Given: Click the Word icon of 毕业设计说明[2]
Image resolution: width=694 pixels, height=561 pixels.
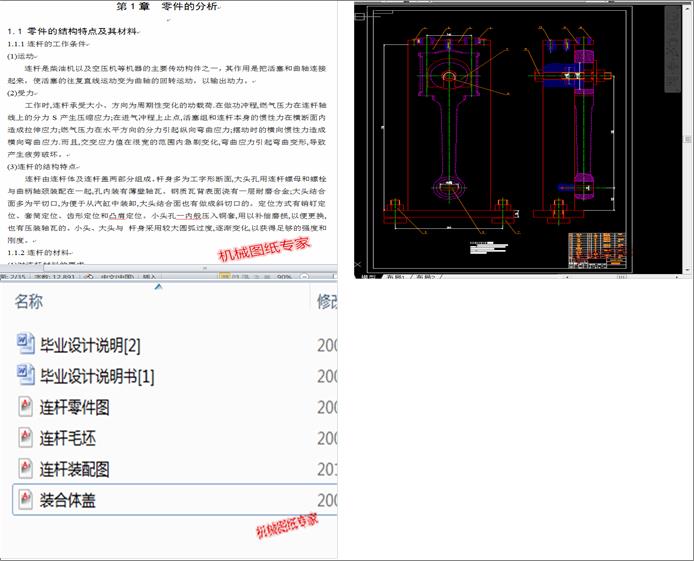Looking at the screenshot, I should 26,345.
